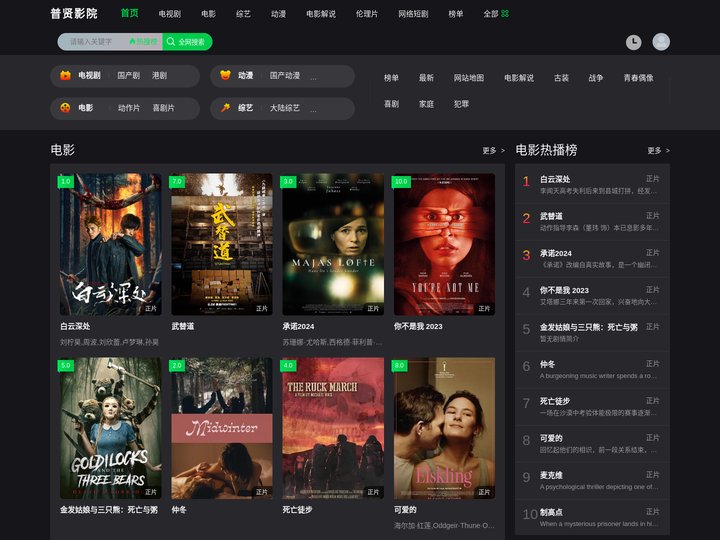This screenshot has height=540, width=720.
Task: Select 喜剧片 subcategory
Action: pos(163,108)
